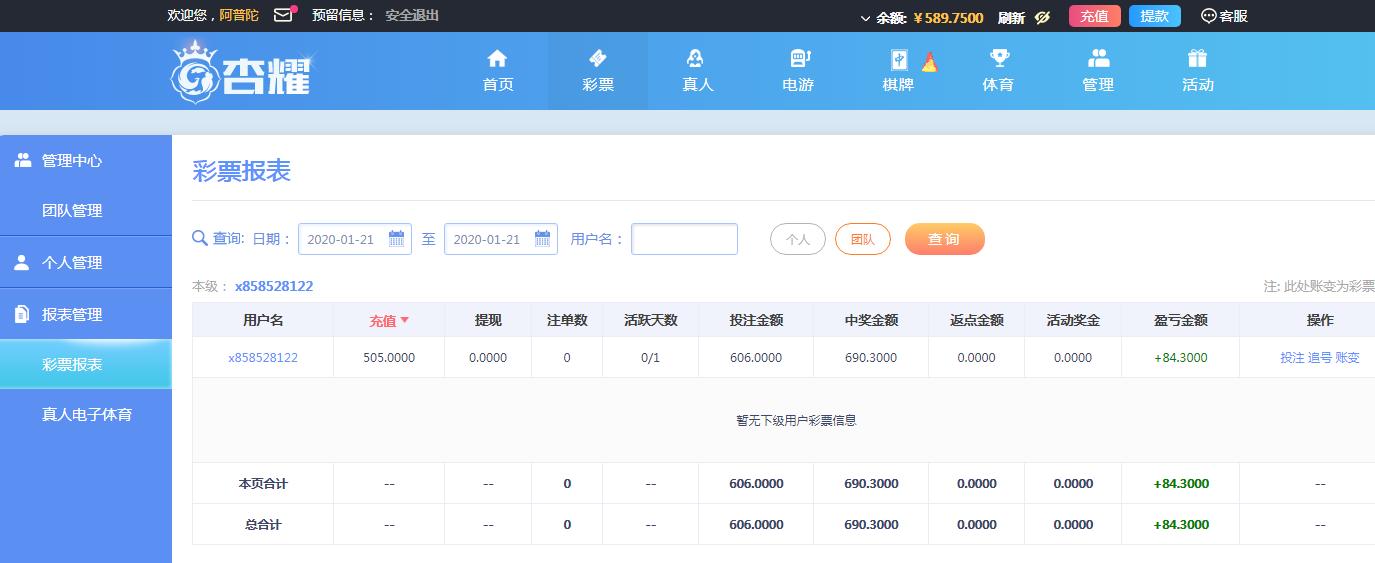The width and height of the screenshot is (1375, 563).
Task: Select the 个人 filter option
Action: (797, 239)
